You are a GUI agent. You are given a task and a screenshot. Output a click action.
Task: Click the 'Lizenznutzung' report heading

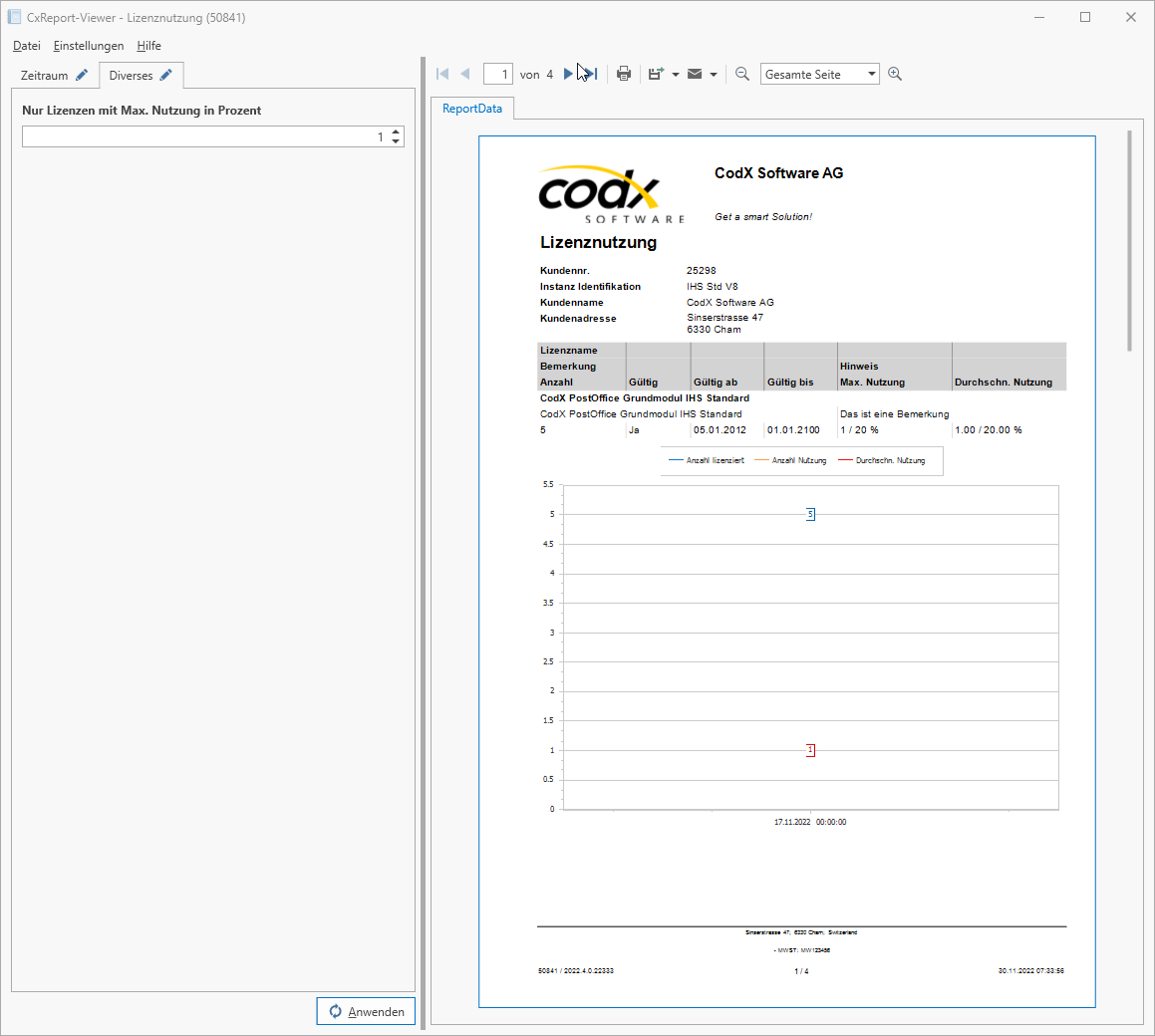click(598, 242)
